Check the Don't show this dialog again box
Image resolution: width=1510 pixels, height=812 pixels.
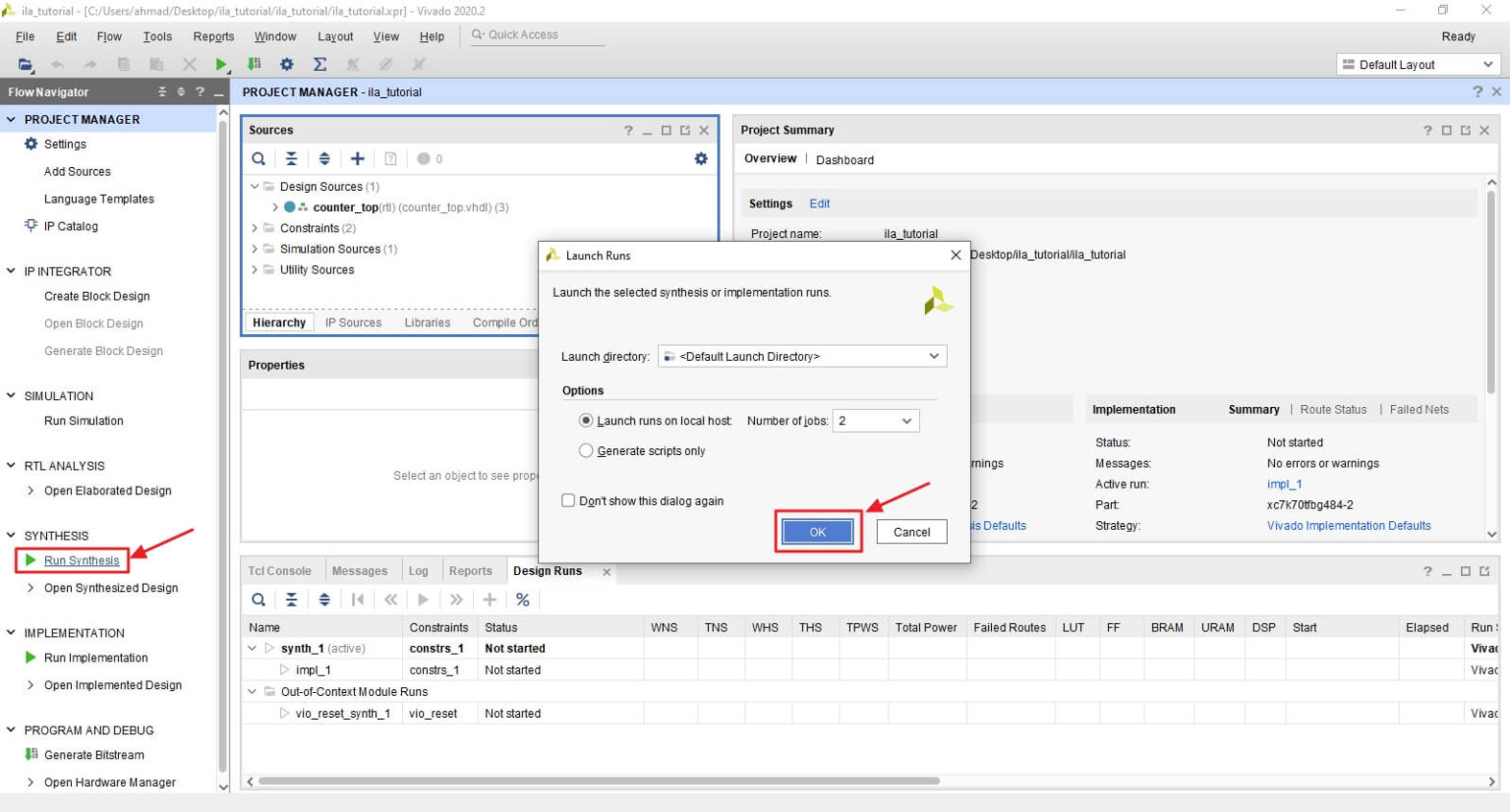pos(568,499)
